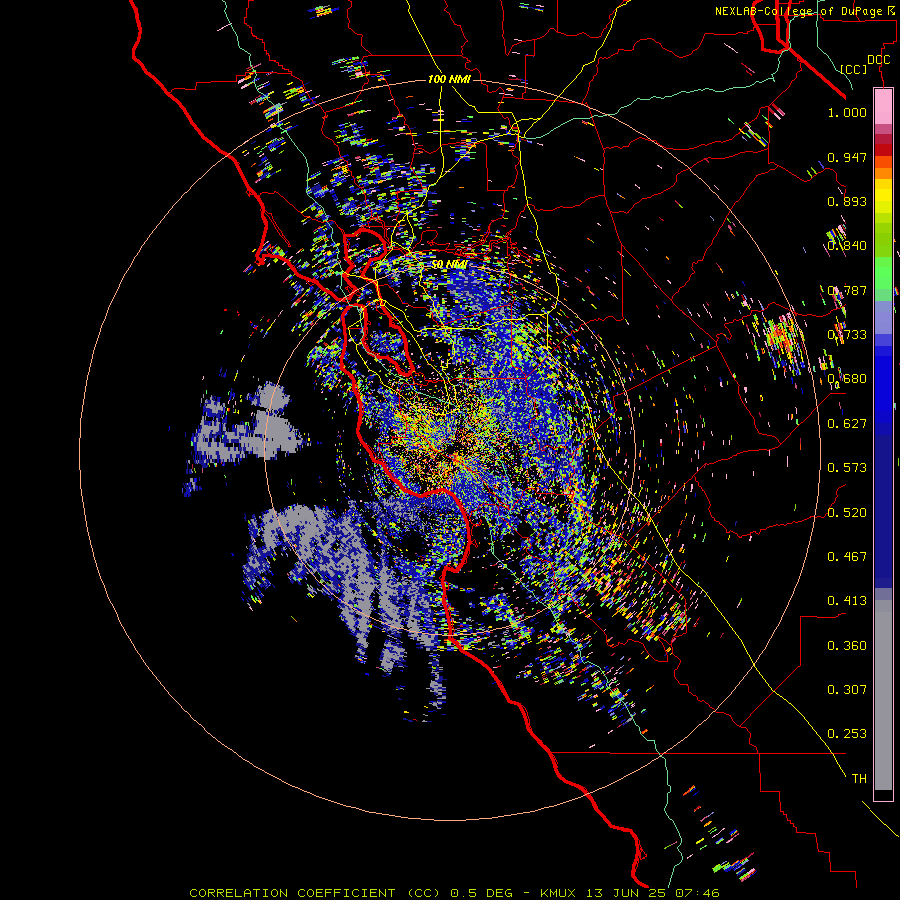
Task: Click the DCC label above the color scale
Action: click(878, 60)
